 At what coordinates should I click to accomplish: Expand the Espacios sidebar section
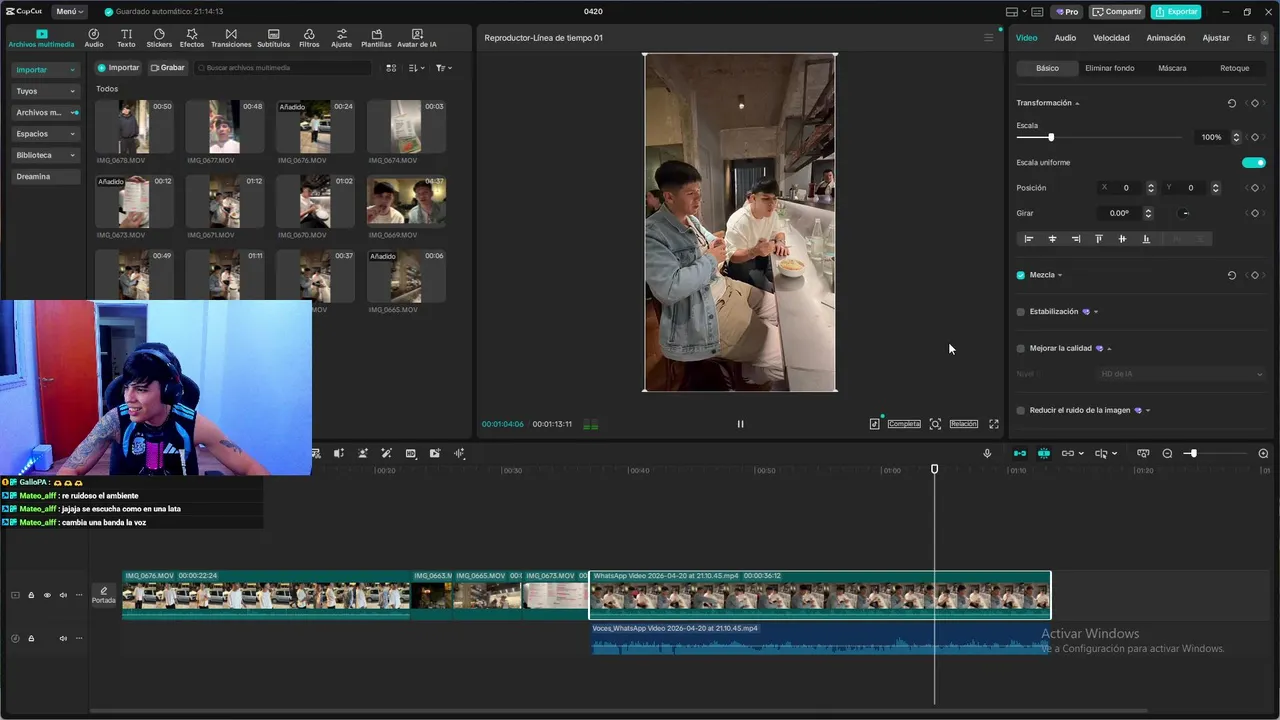point(46,134)
